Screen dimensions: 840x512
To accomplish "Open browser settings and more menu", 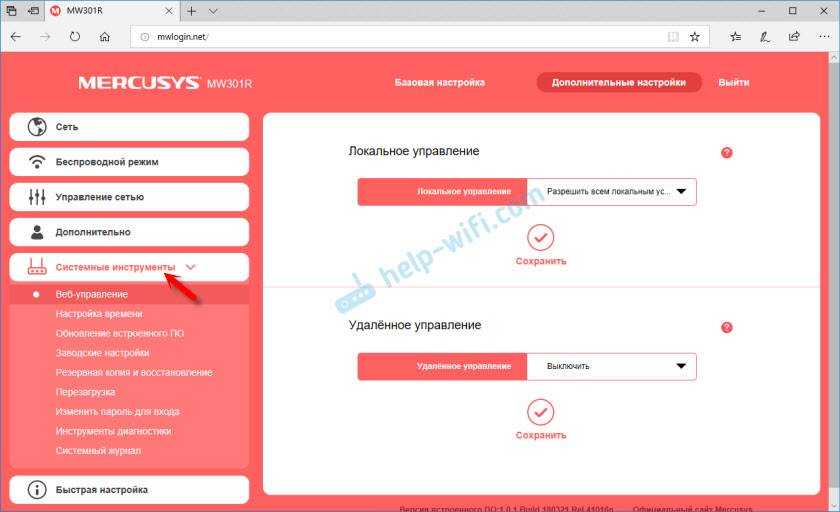I will 824,36.
